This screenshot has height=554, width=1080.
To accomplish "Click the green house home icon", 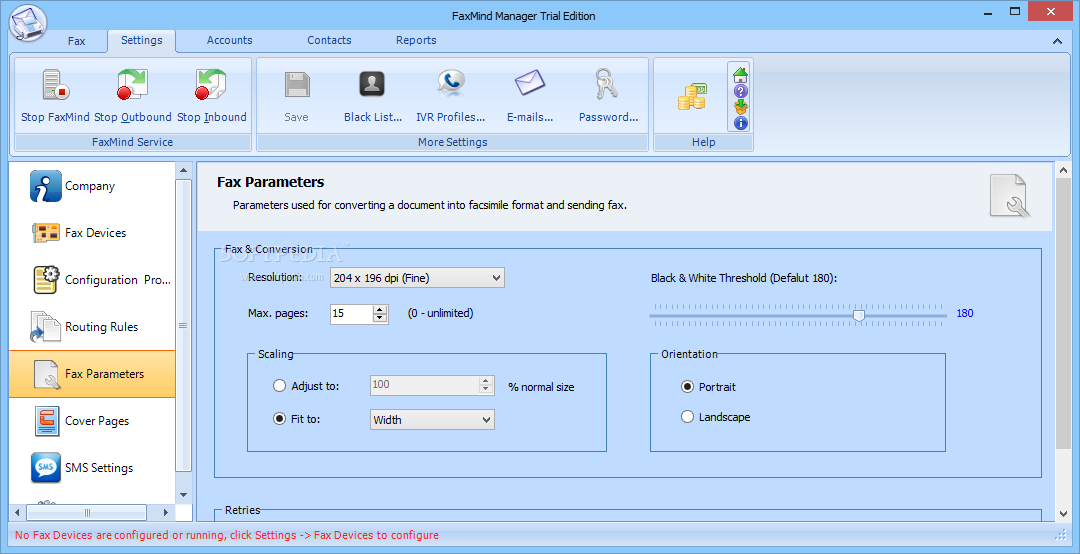I will 740,74.
